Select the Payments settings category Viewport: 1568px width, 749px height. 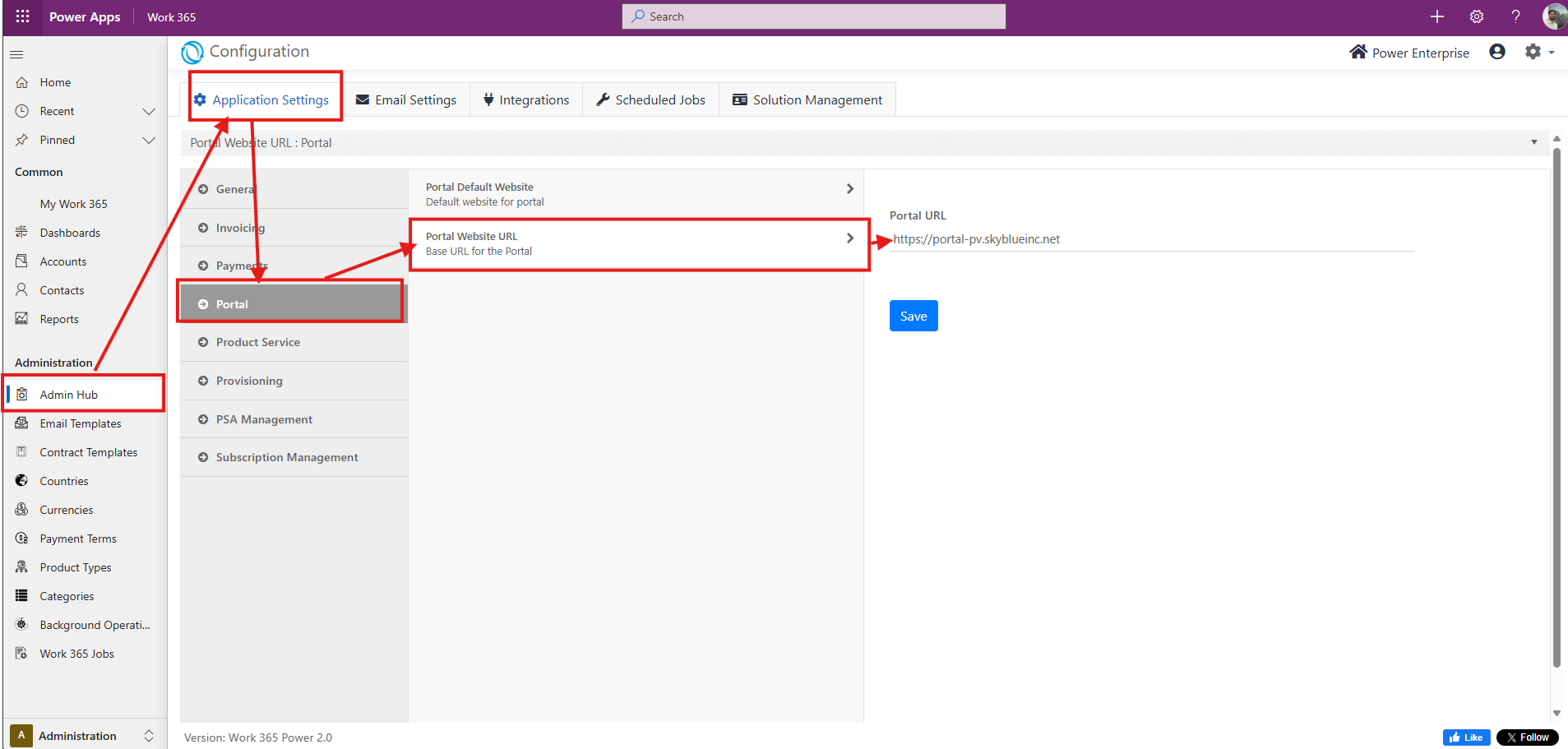pyautogui.click(x=294, y=266)
